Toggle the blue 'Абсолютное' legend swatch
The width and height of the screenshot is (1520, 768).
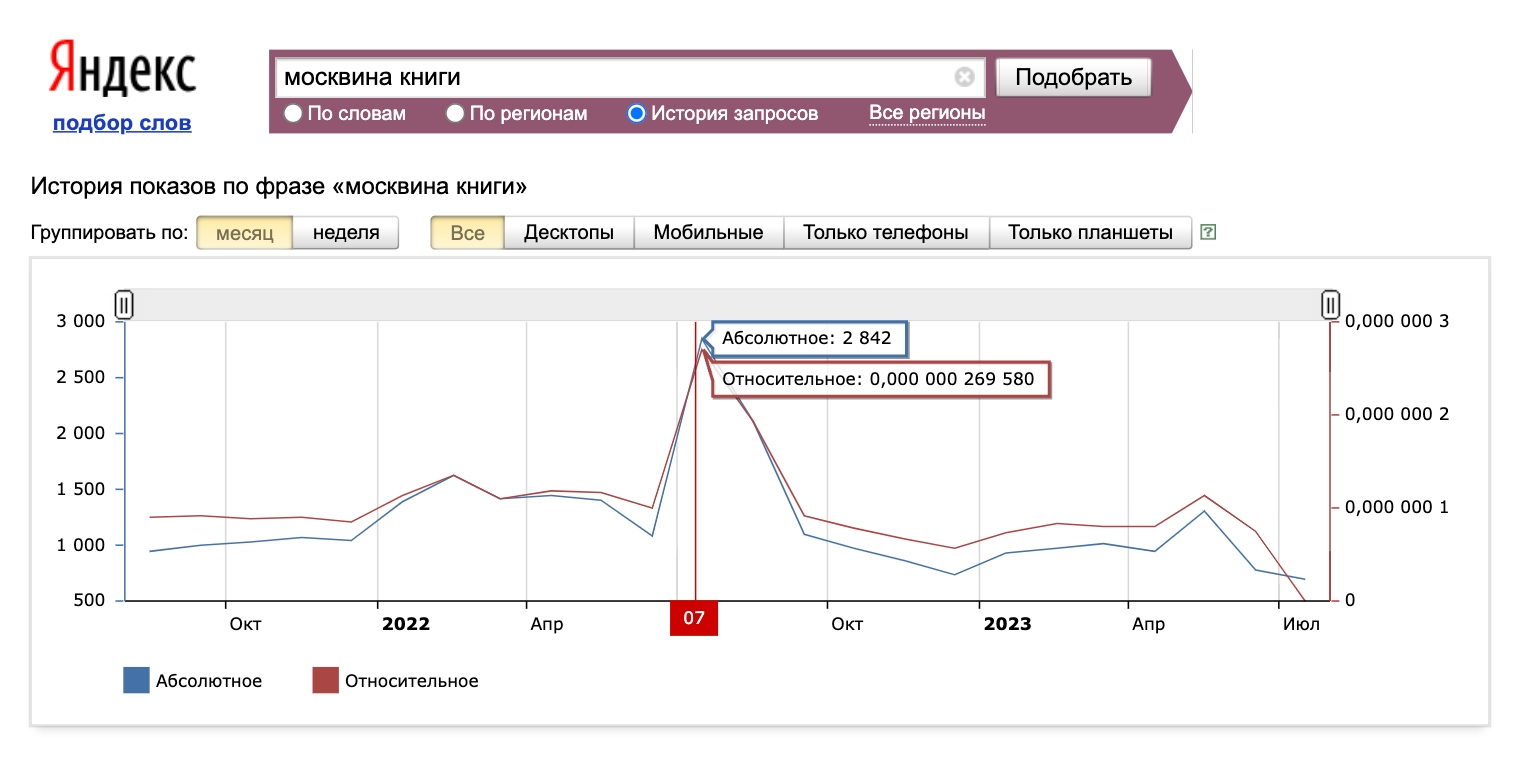point(136,681)
